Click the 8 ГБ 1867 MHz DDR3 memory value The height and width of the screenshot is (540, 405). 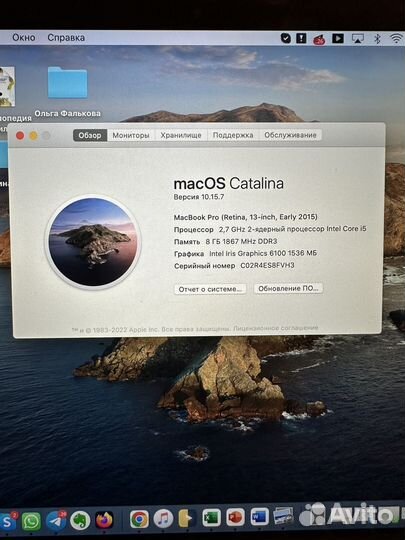click(x=241, y=241)
